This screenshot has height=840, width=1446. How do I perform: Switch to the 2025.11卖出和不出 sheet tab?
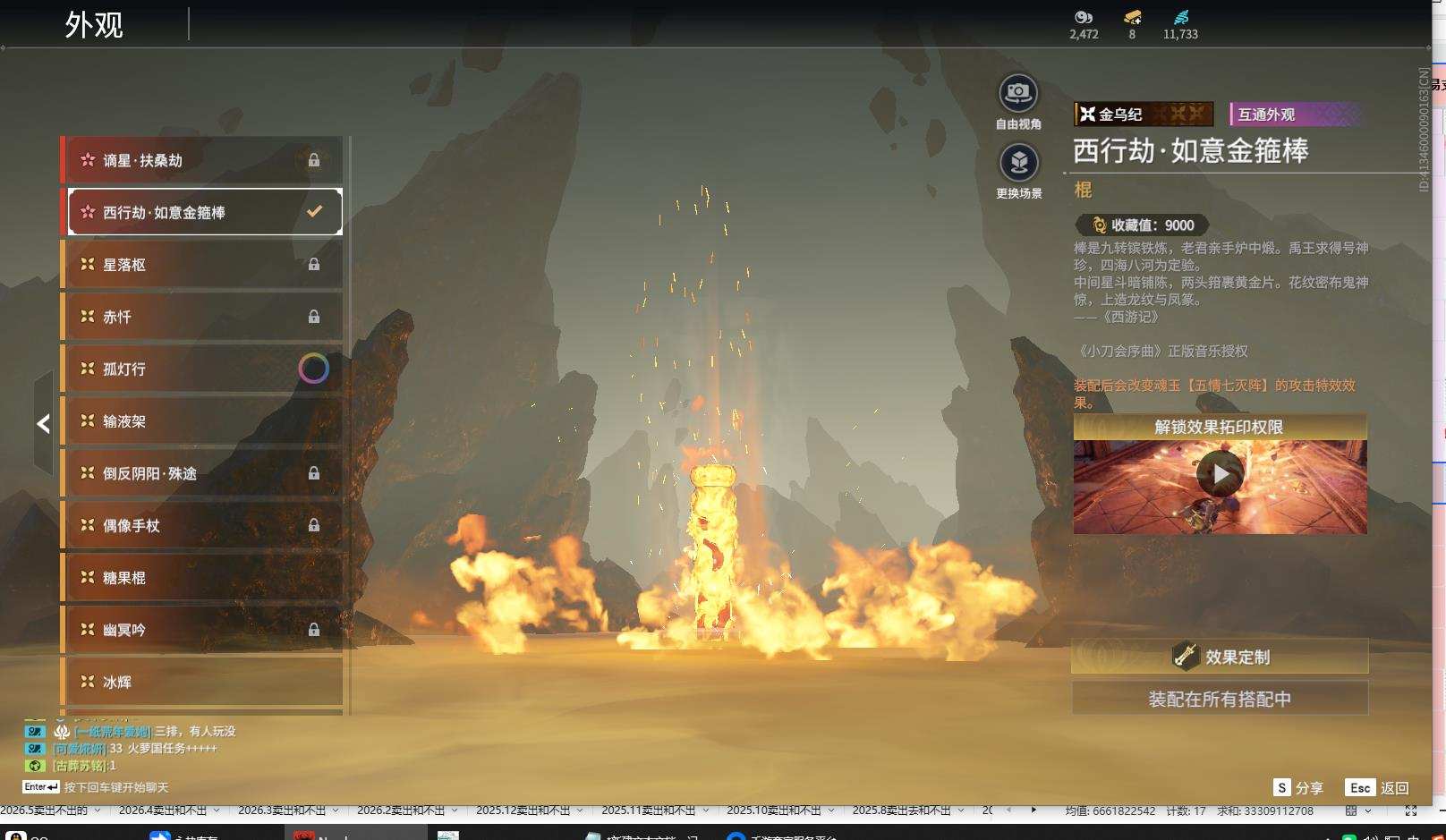pyautogui.click(x=648, y=810)
